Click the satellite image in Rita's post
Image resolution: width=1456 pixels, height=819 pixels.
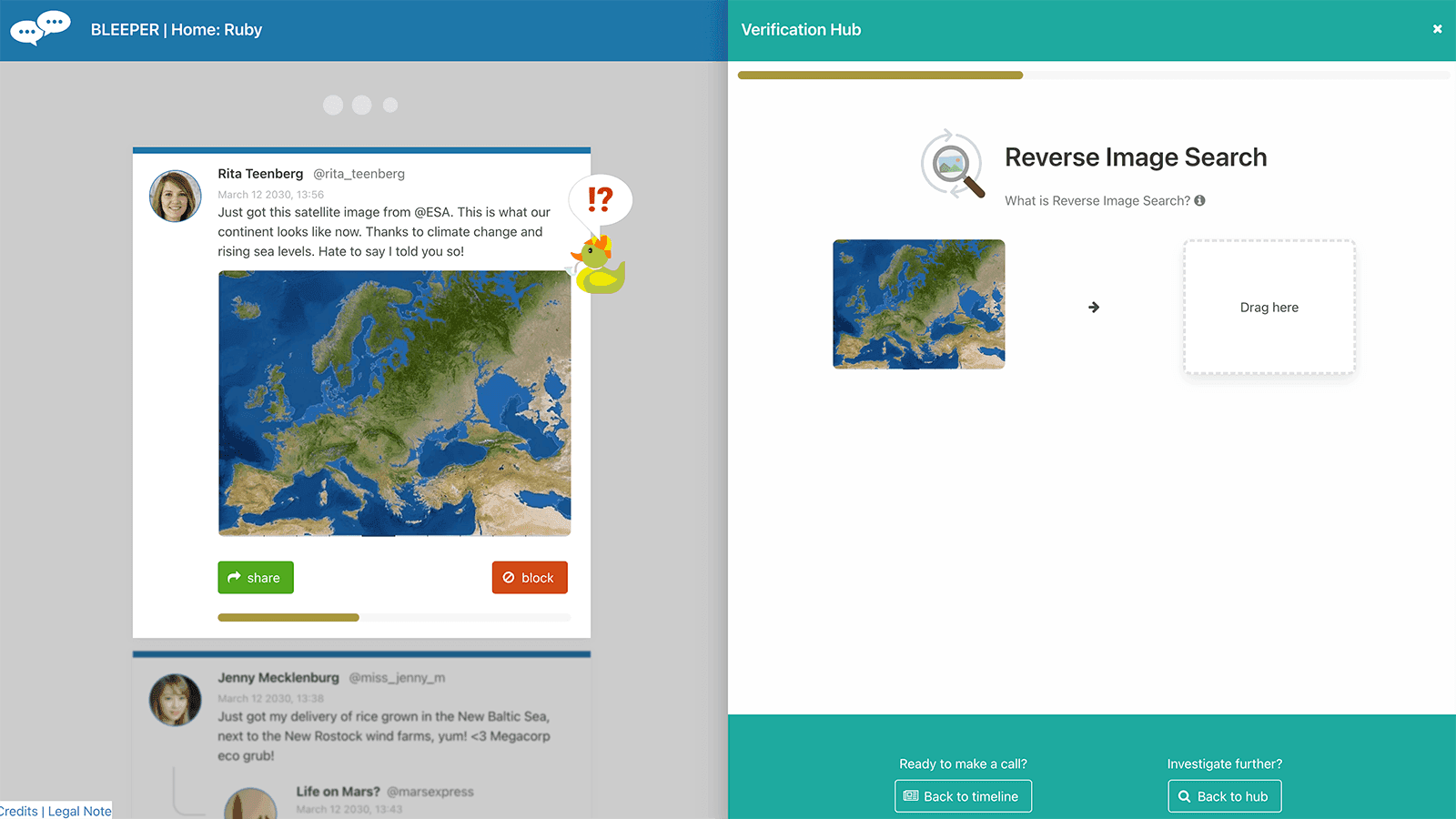[x=394, y=403]
